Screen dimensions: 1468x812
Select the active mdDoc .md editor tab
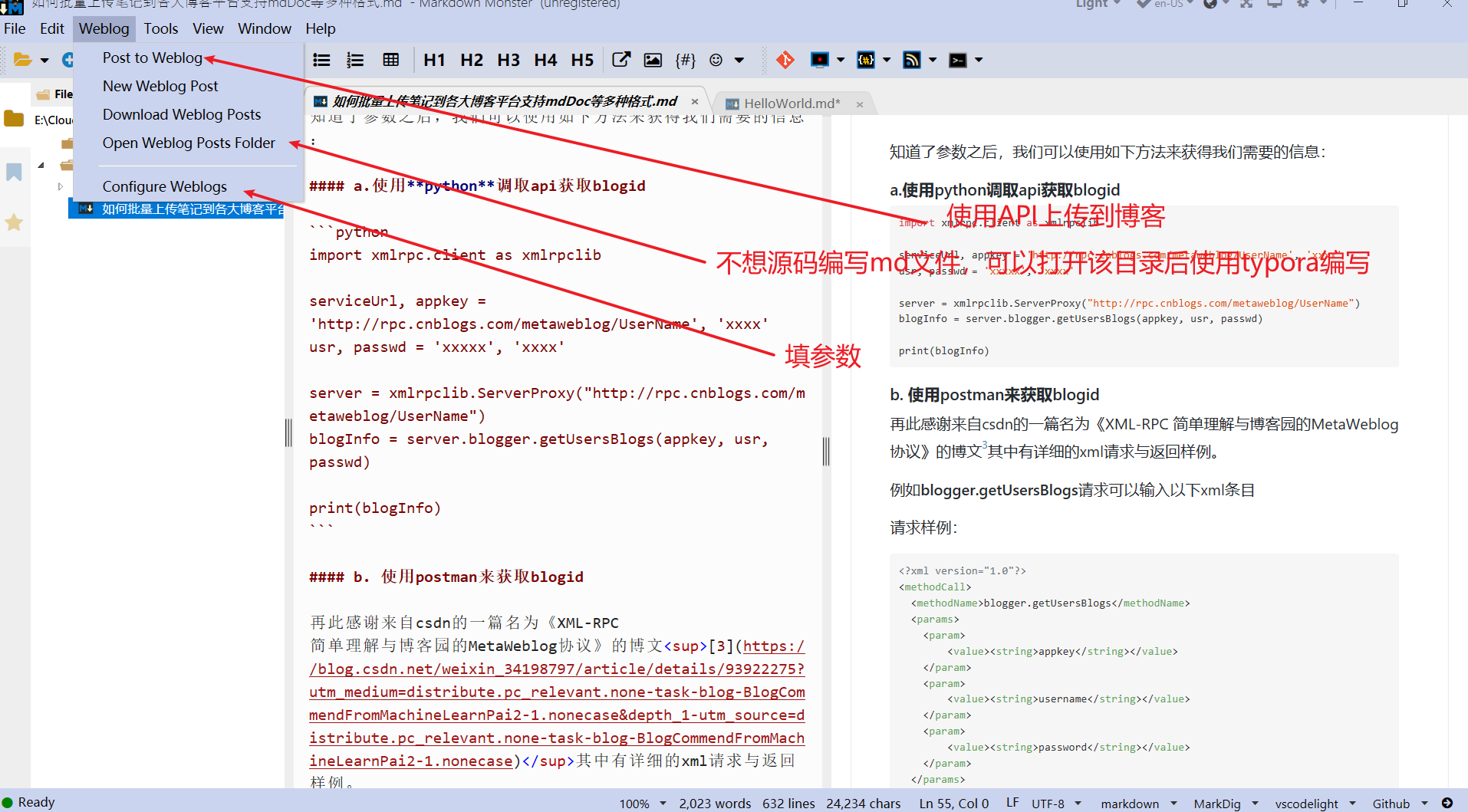[504, 101]
